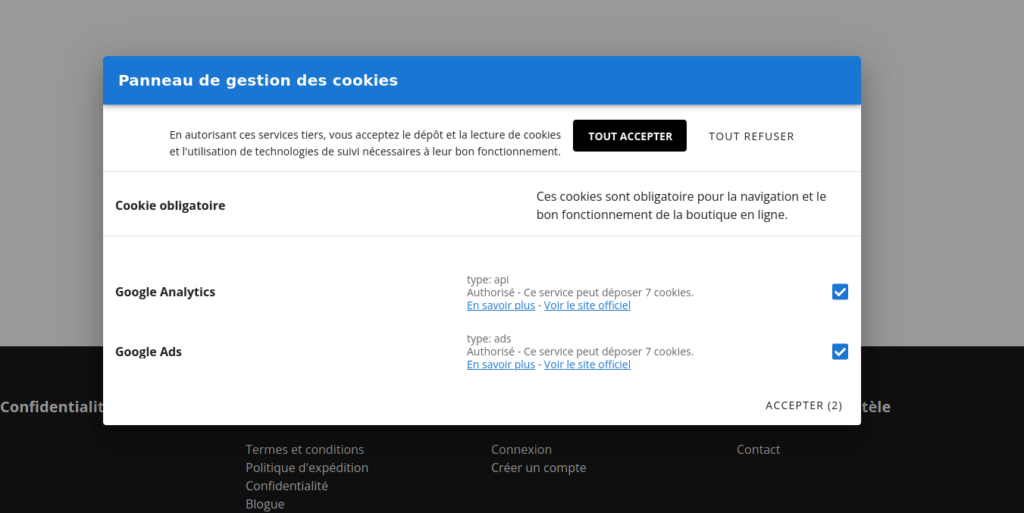Viewport: 1024px width, 513px height.
Task: Confirm with the ACCEPTER (2) button
Action: pyautogui.click(x=803, y=405)
